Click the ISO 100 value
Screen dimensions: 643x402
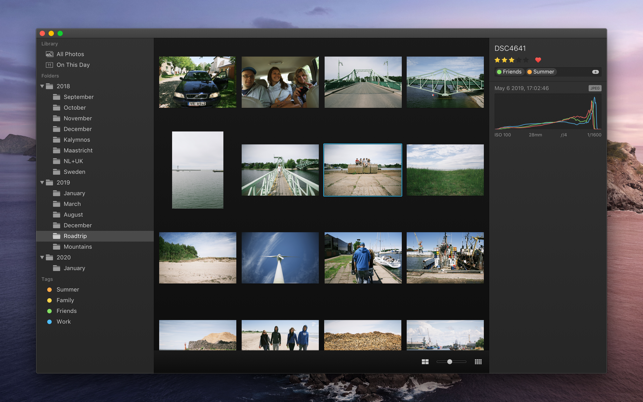(x=503, y=135)
